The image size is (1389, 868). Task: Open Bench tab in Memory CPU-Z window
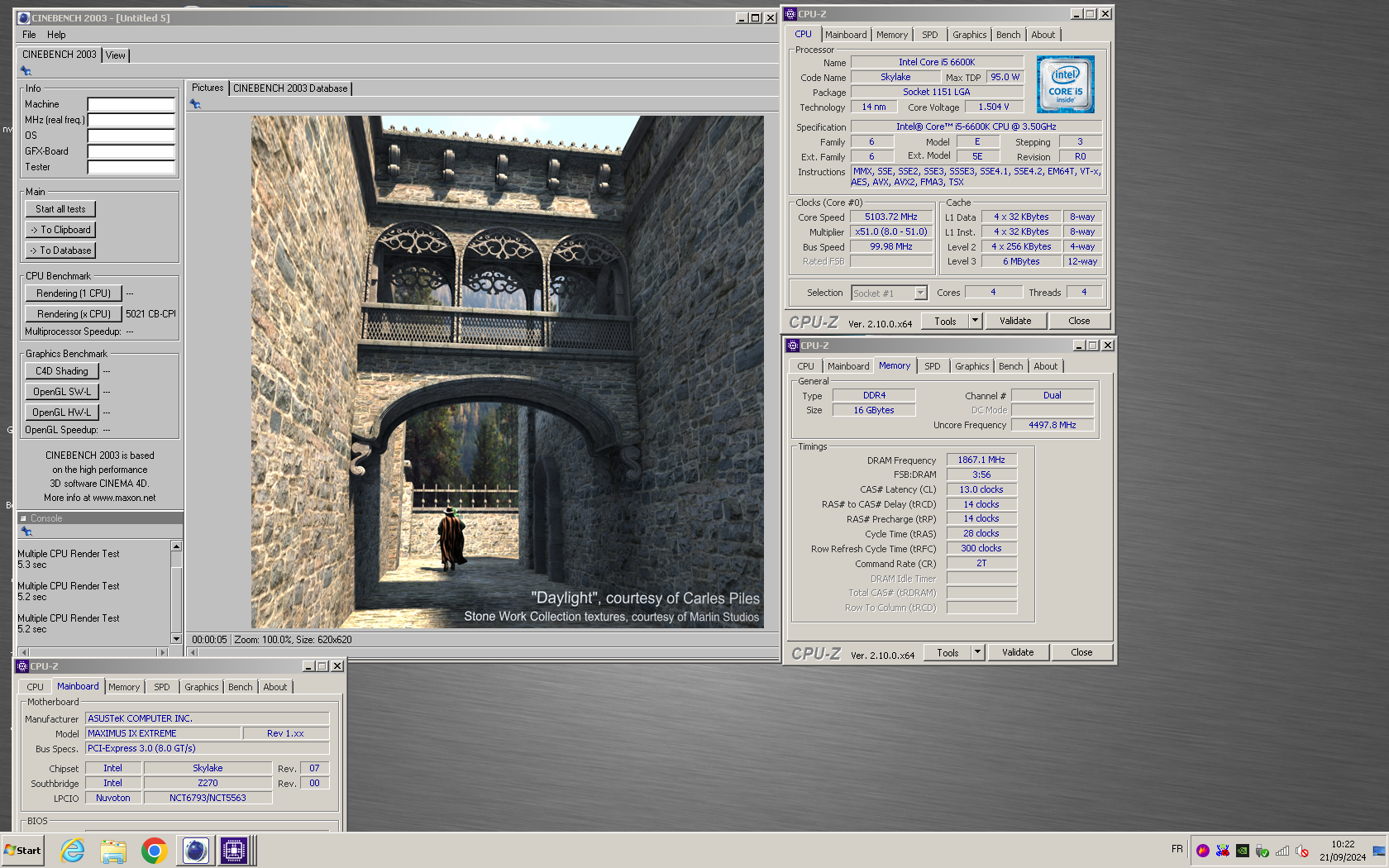[x=1010, y=366]
